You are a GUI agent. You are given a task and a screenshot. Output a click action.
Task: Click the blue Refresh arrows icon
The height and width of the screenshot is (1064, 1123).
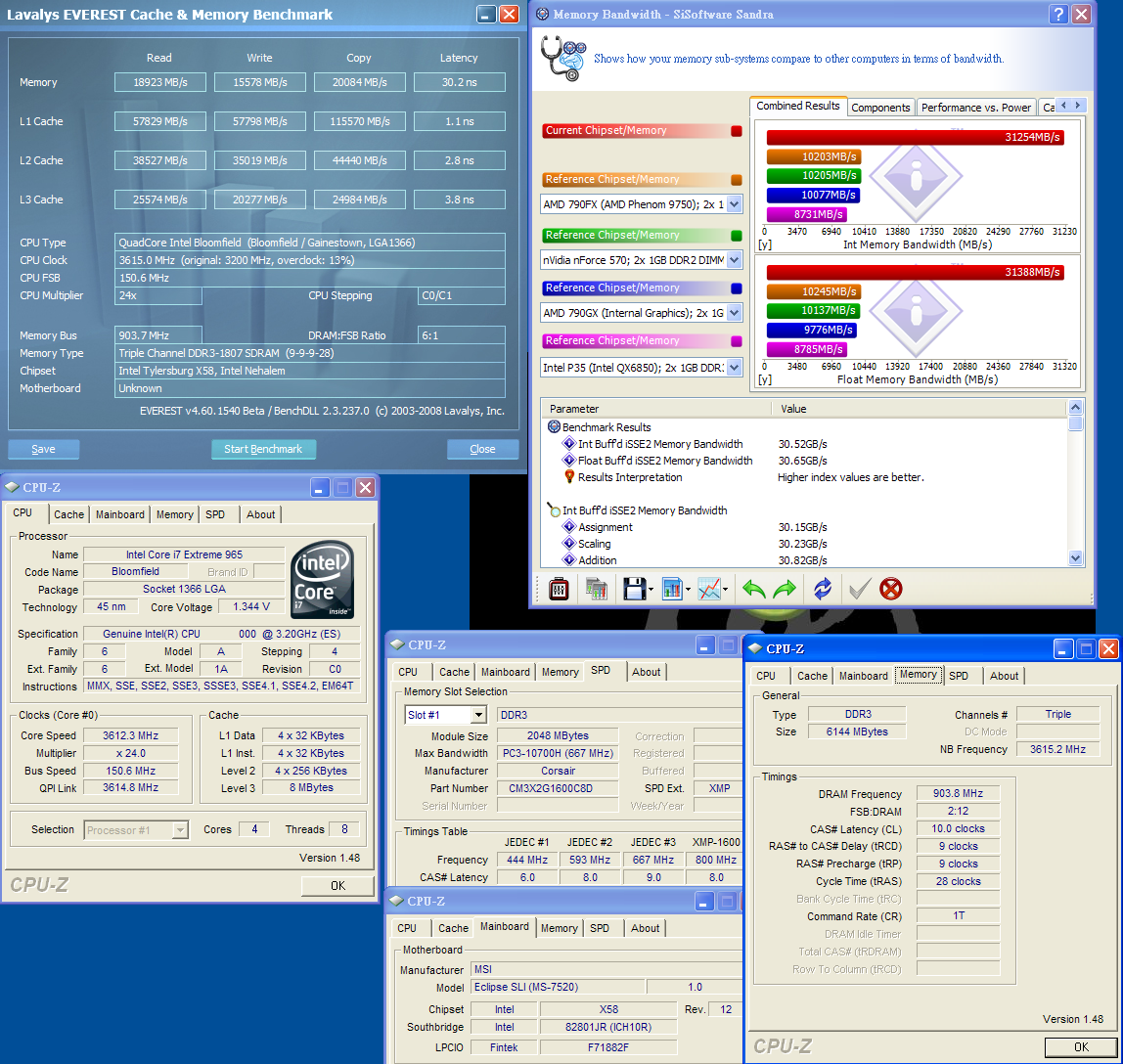(x=823, y=589)
